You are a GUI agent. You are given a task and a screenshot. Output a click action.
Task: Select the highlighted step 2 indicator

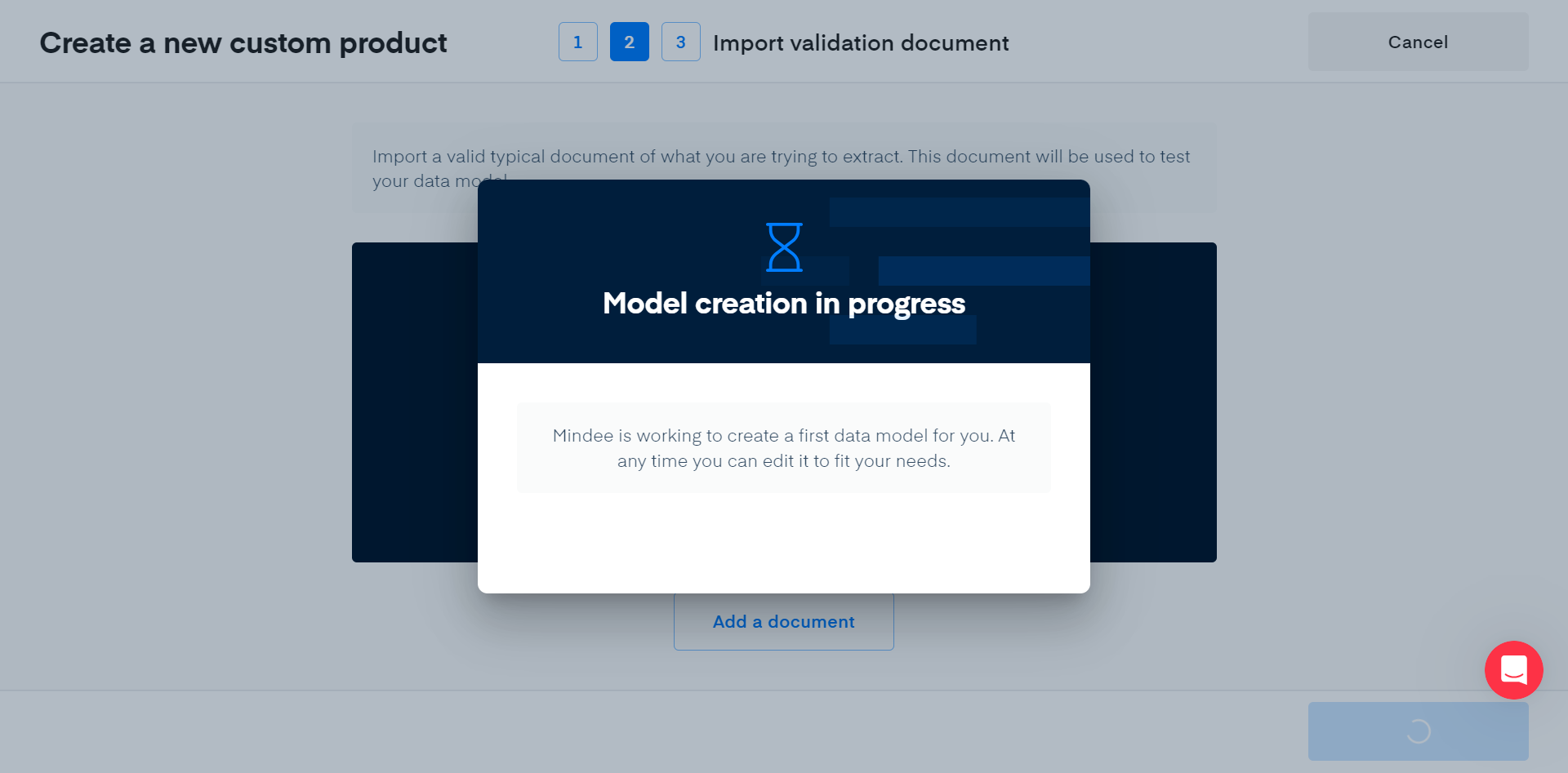tap(629, 42)
